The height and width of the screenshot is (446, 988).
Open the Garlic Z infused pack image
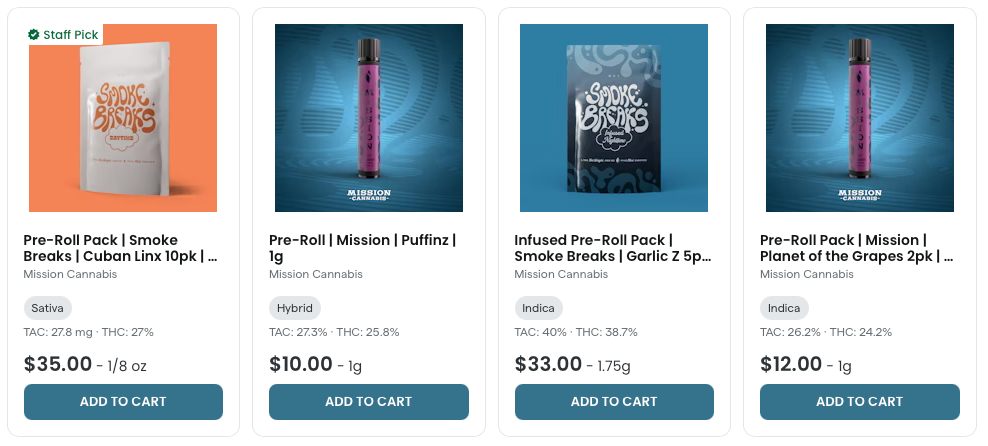[x=614, y=118]
